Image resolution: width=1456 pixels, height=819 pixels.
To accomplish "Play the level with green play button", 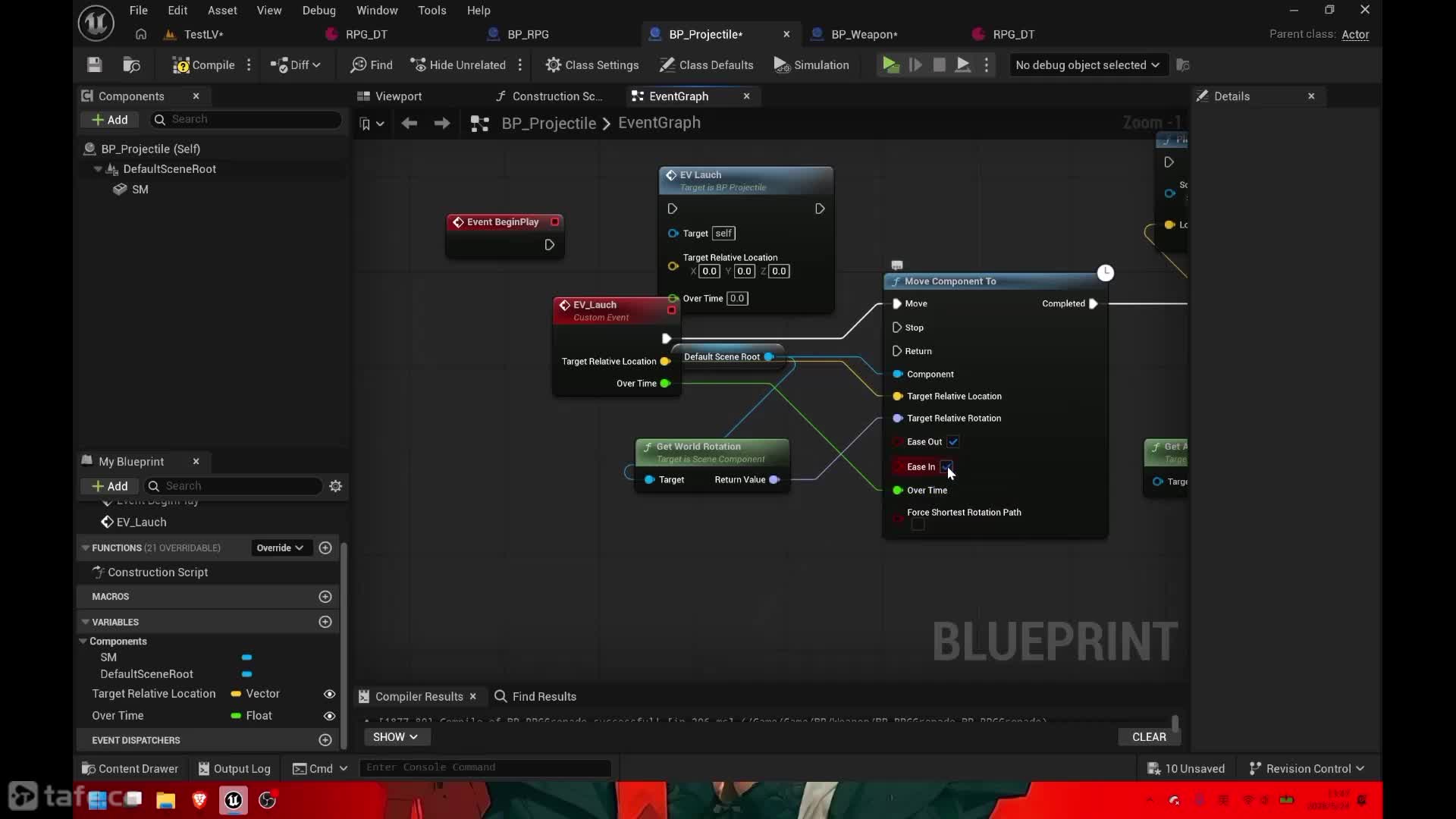I will click(x=891, y=65).
